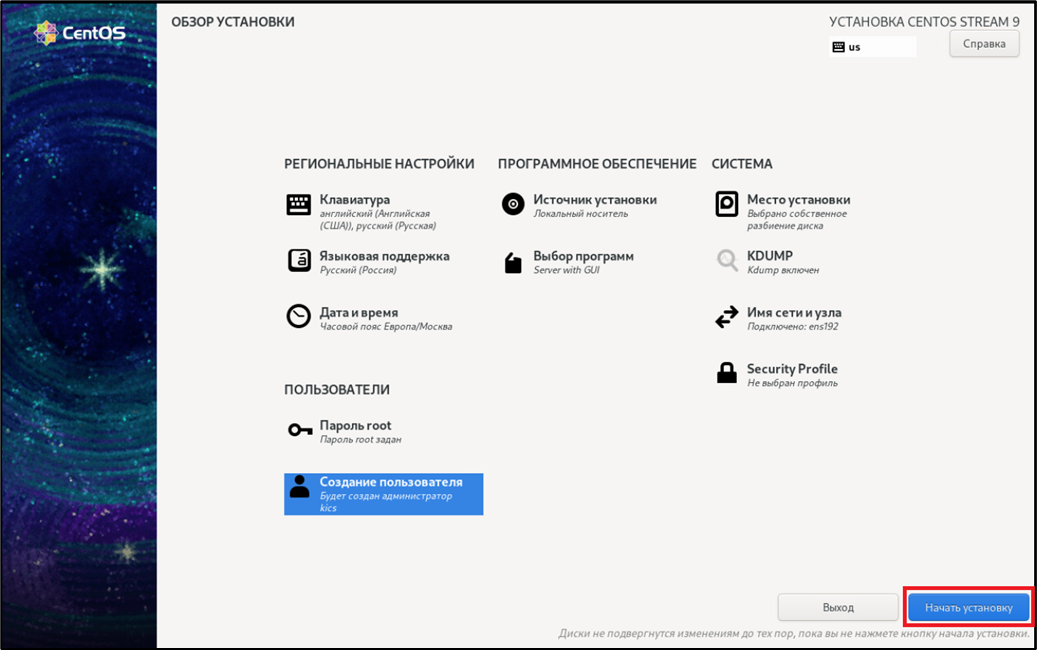Click Пароль root задан status text
Screen dimensions: 1037x650
[360, 439]
